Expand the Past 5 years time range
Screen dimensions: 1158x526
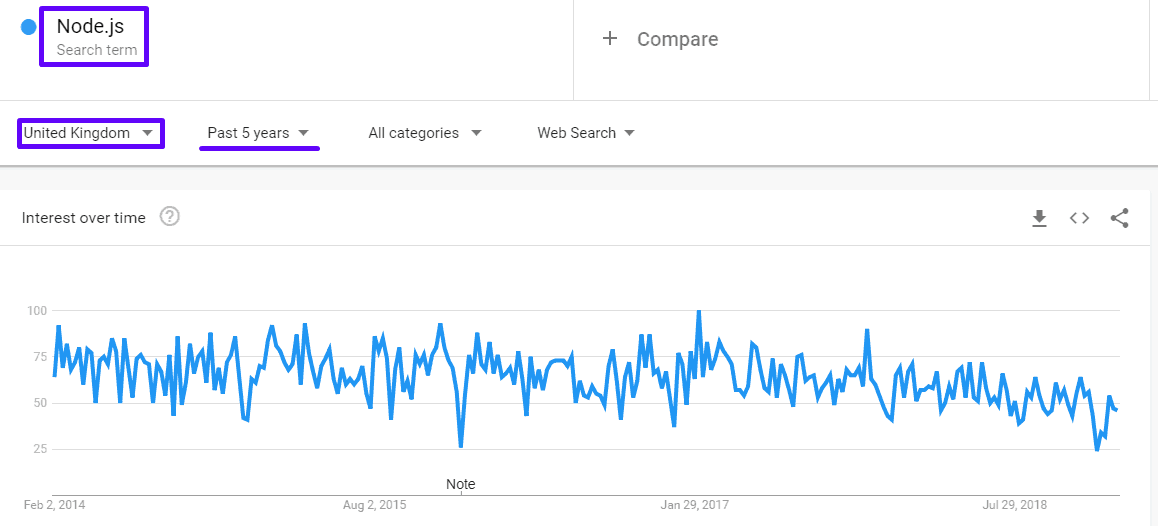258,133
